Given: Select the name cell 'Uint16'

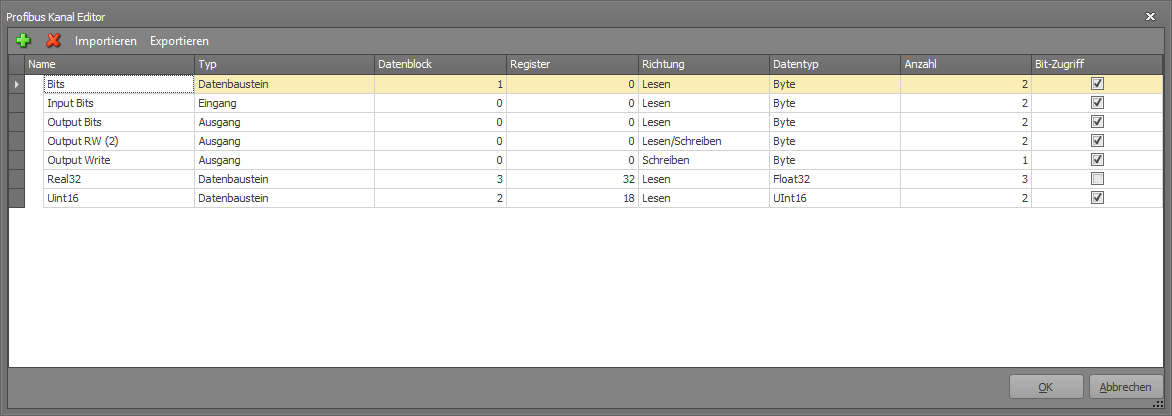Looking at the screenshot, I should coord(119,198).
